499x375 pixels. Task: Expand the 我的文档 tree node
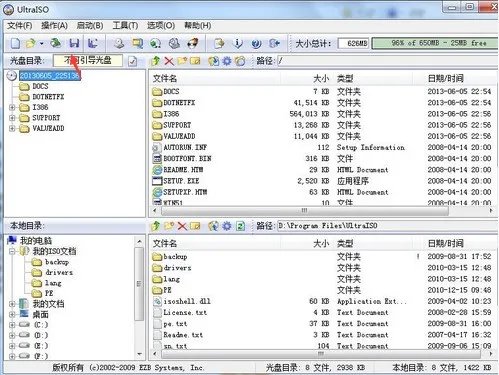(x=12, y=304)
